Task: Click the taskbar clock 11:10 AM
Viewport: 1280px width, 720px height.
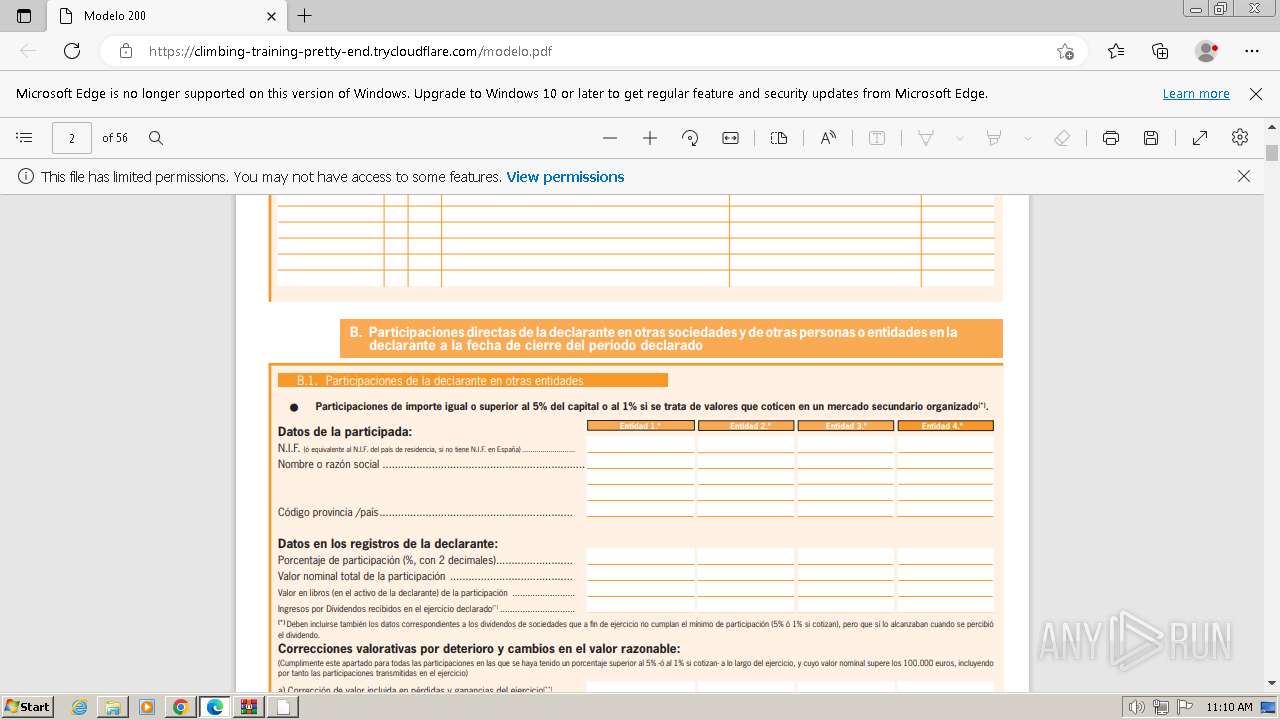Action: [x=1229, y=707]
